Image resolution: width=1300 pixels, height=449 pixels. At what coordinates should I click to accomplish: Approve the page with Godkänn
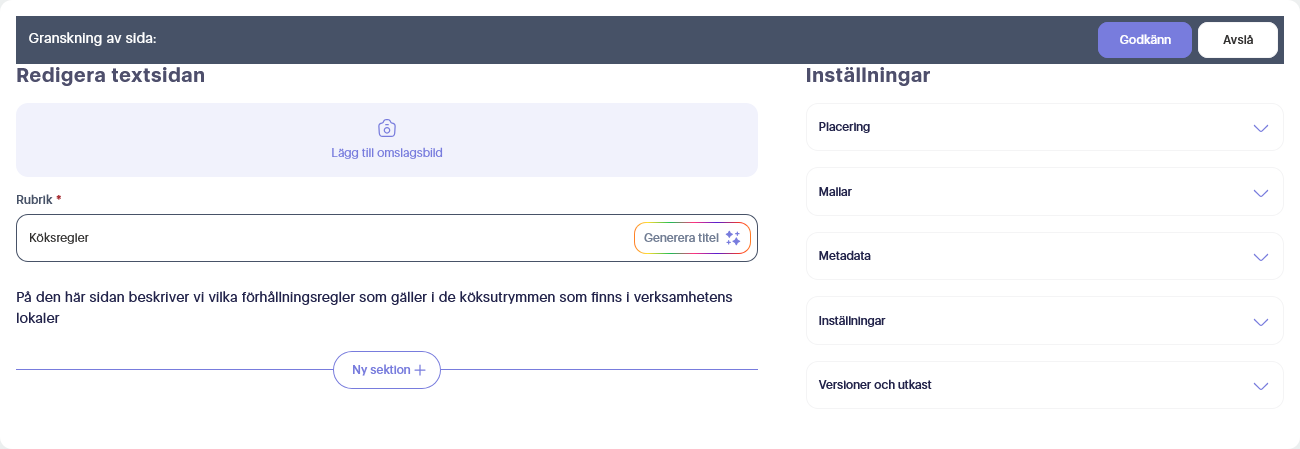coord(1145,40)
